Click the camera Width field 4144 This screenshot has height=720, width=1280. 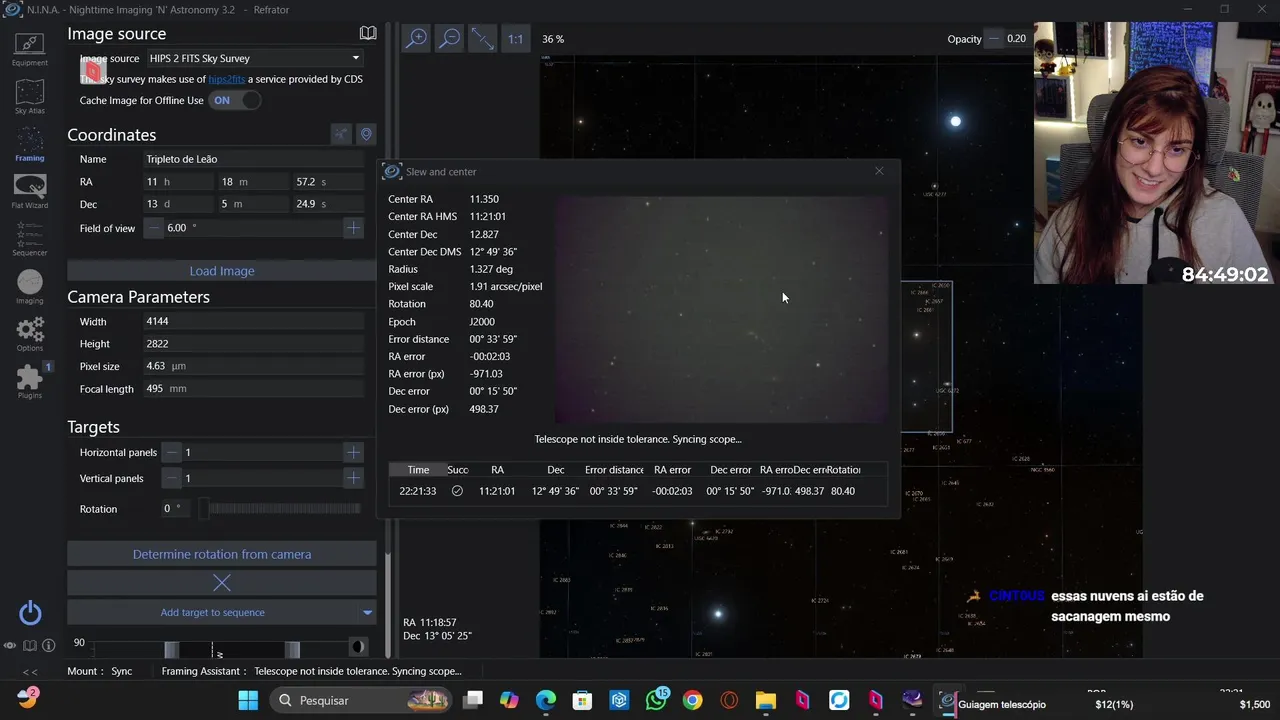(254, 322)
